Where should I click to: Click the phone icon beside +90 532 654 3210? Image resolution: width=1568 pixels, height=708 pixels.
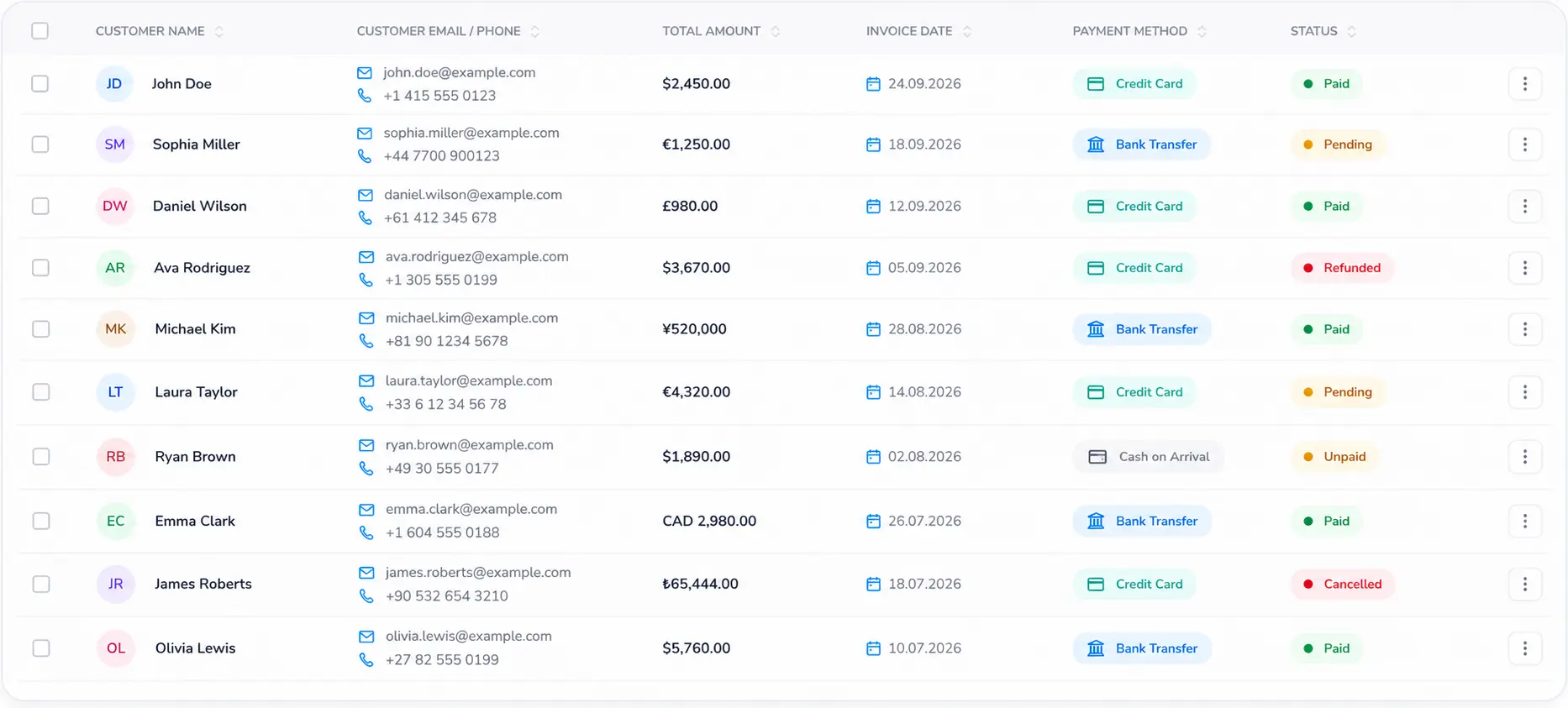366,596
